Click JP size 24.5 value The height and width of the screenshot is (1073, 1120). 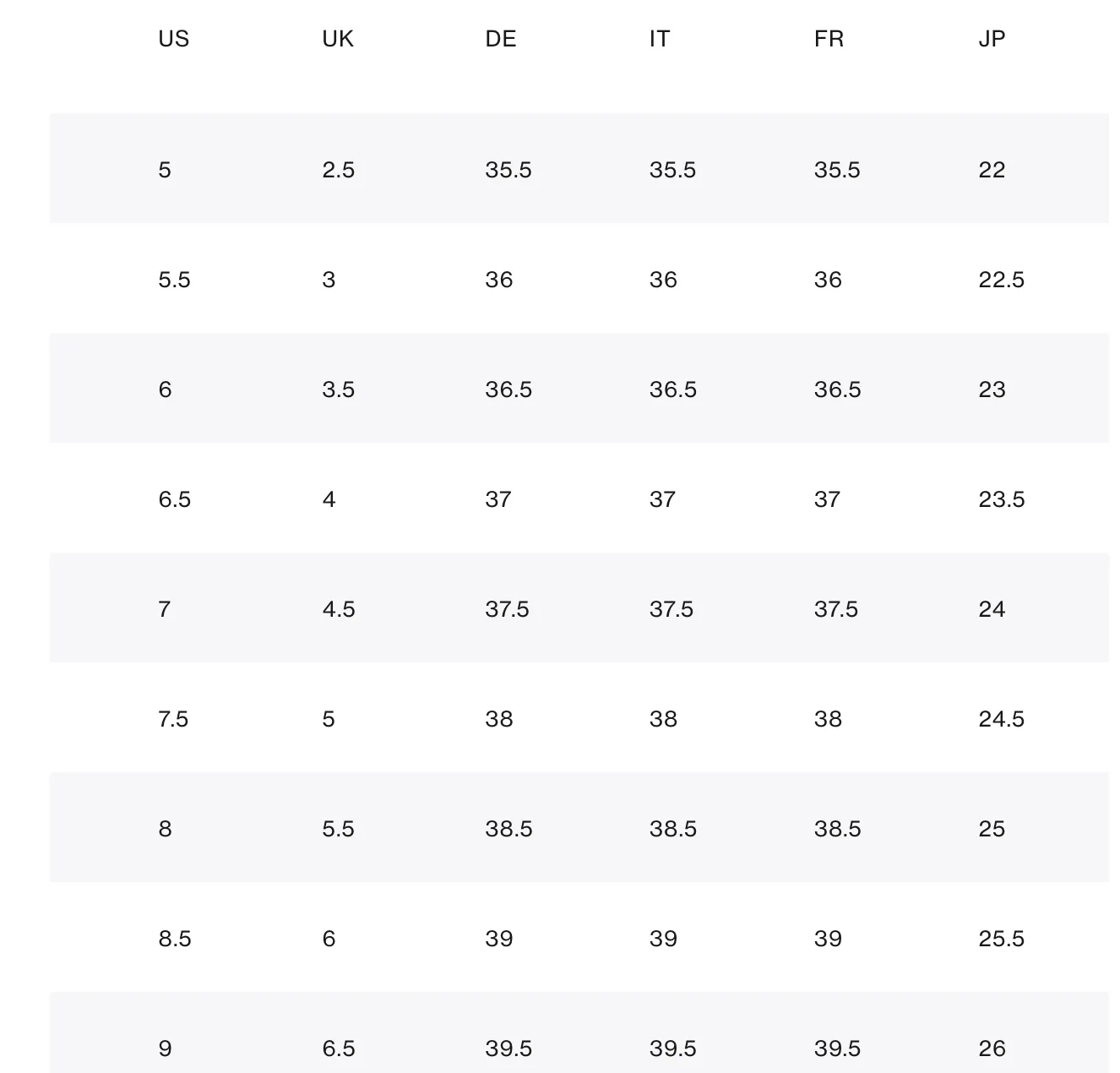coord(1001,719)
